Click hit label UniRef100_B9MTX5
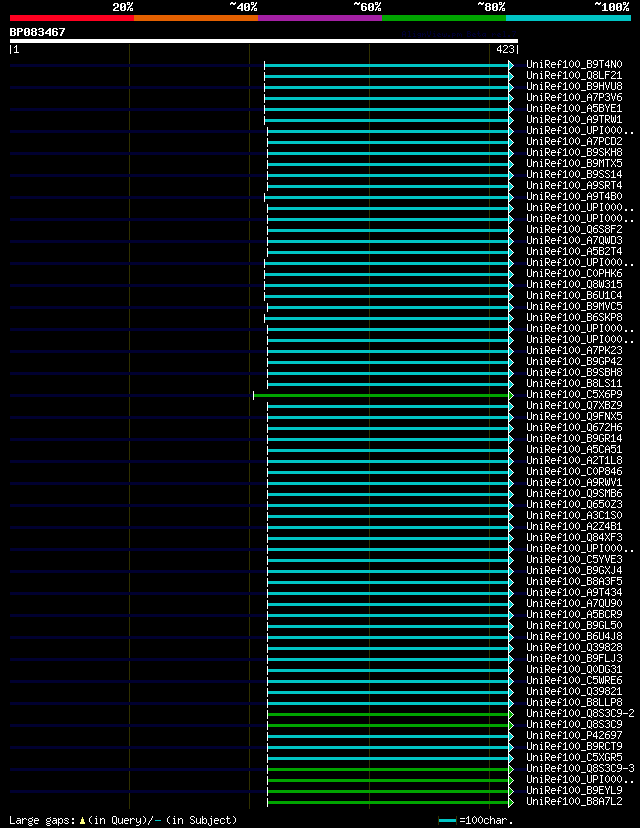Screen dimensions: 640x828 (574, 164)
